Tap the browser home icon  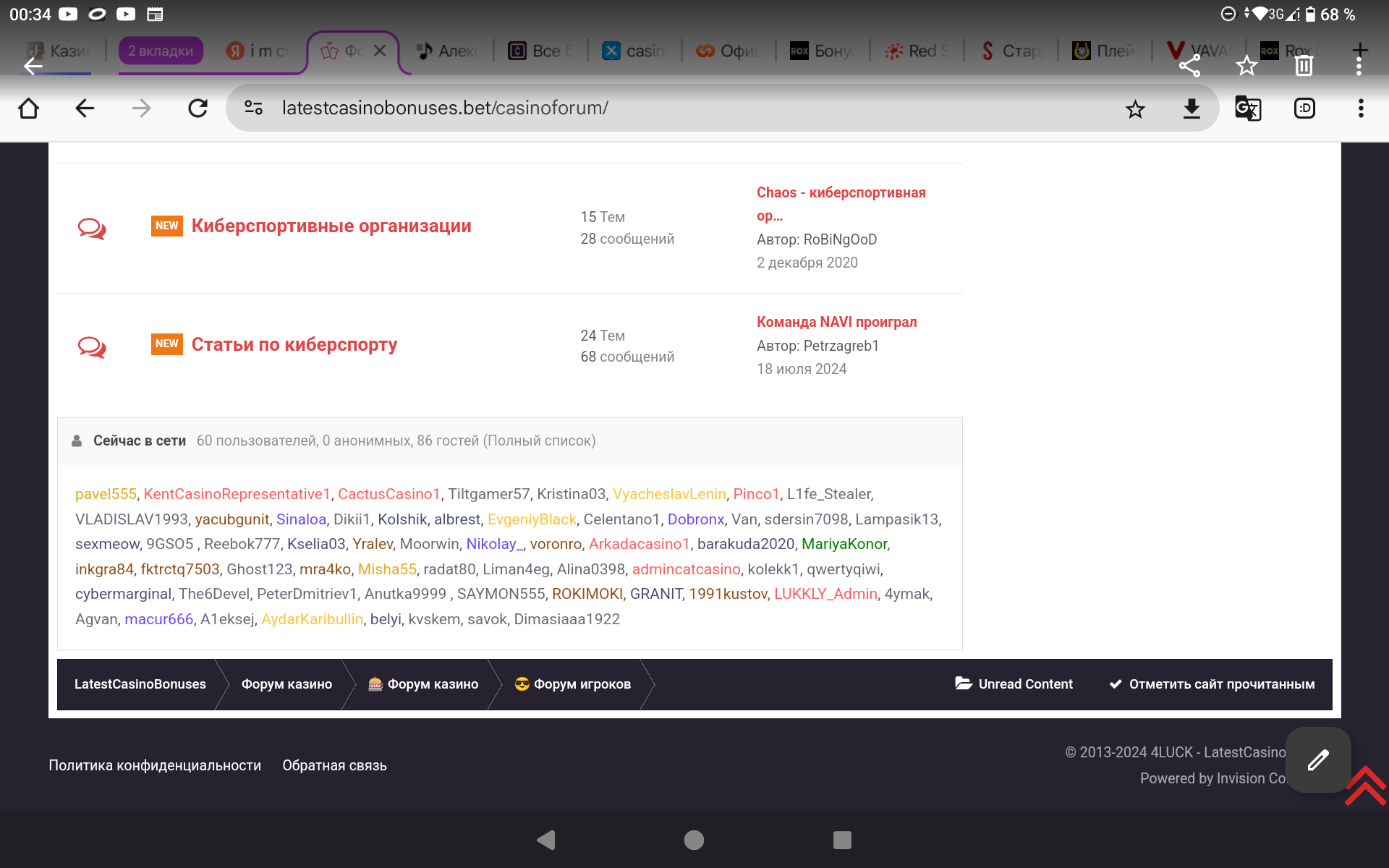(x=29, y=109)
